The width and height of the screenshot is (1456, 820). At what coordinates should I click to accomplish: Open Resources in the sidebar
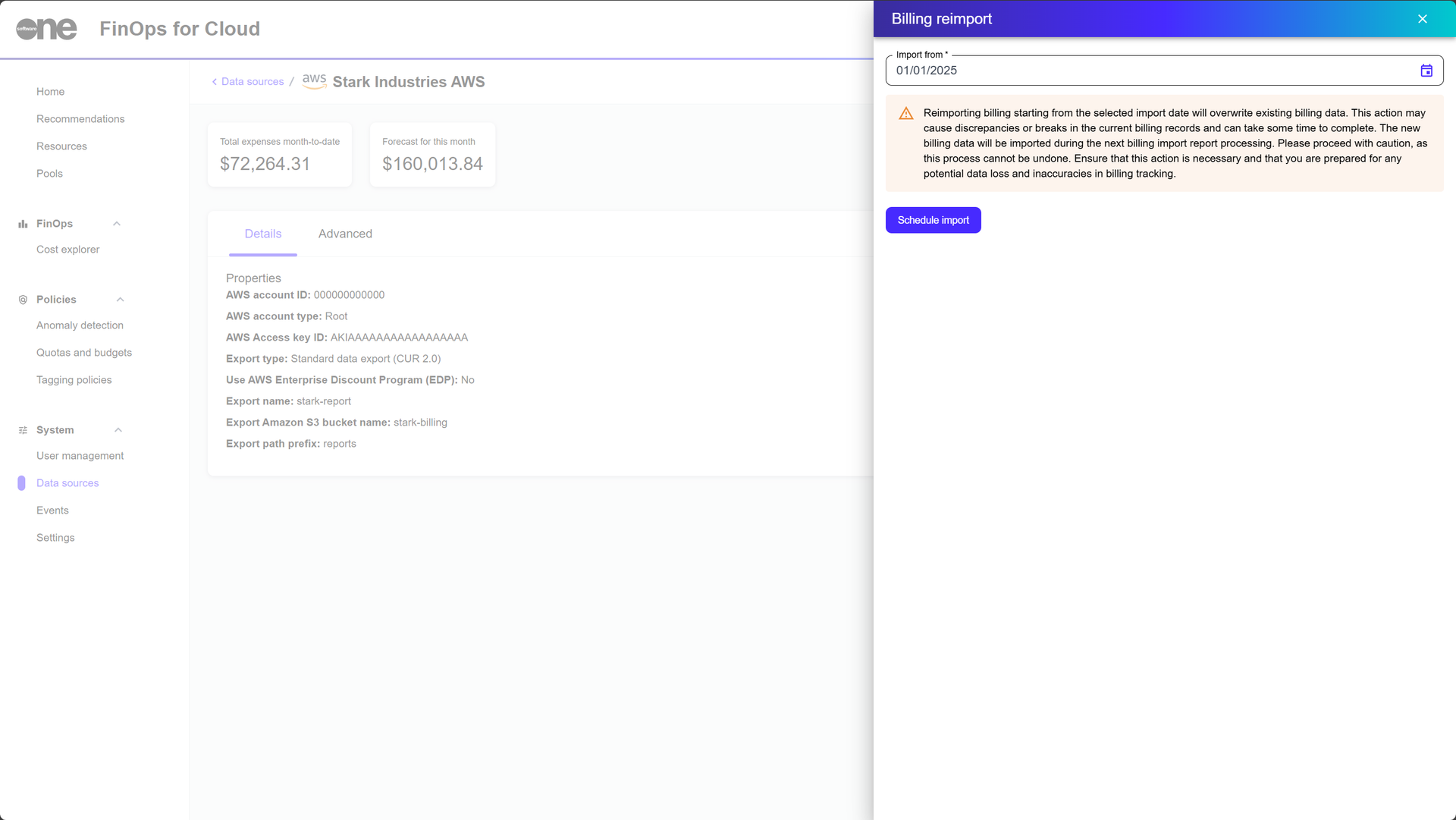(61, 146)
